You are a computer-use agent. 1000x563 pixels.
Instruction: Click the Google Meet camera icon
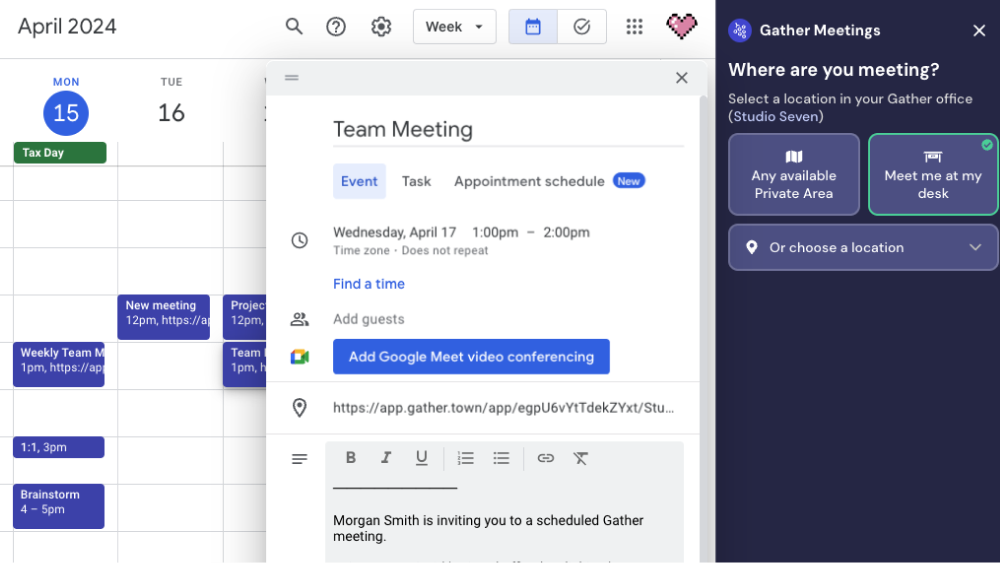(300, 357)
